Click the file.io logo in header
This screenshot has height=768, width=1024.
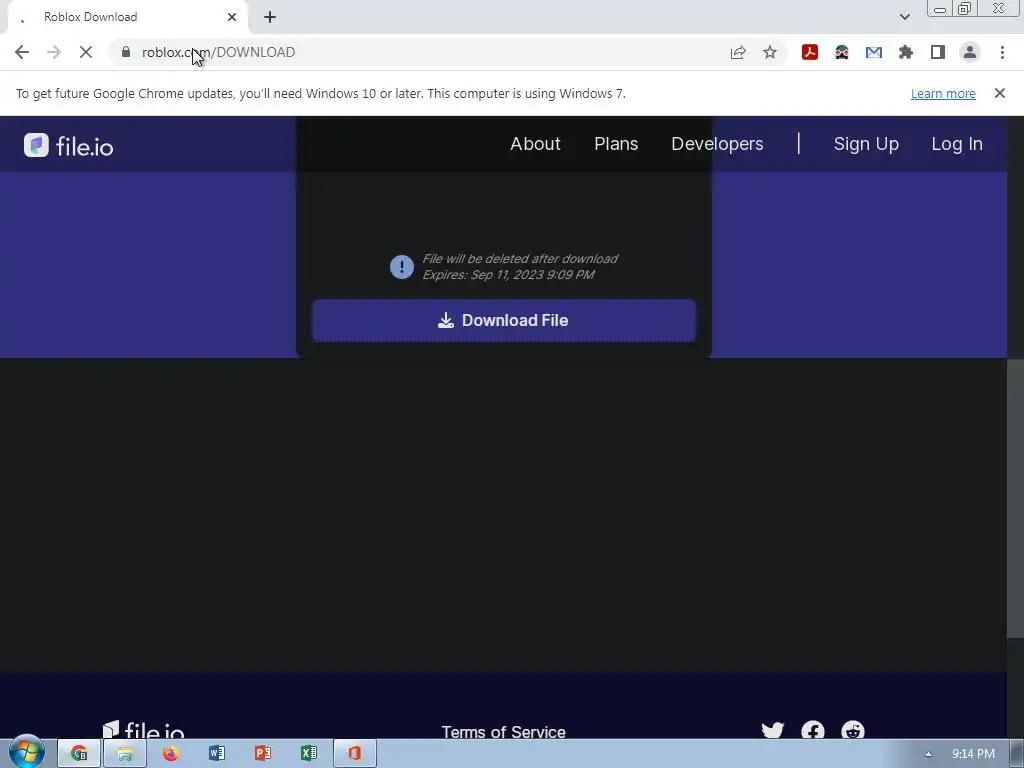point(69,145)
